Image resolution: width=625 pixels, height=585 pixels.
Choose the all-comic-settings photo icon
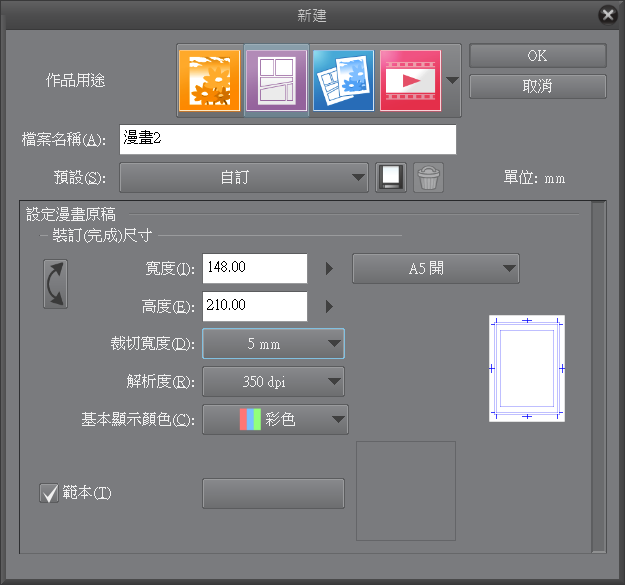click(344, 80)
